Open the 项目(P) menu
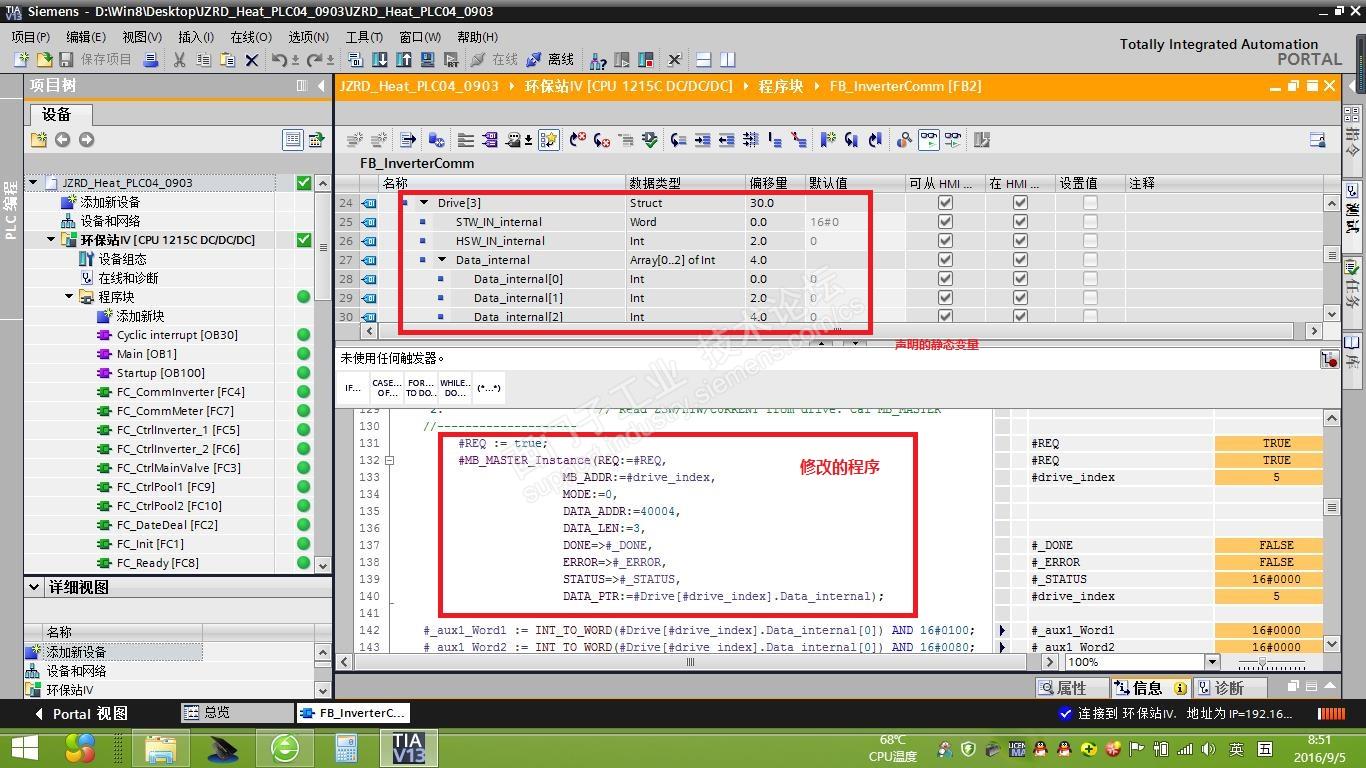Image resolution: width=1366 pixels, height=768 pixels. [30, 37]
